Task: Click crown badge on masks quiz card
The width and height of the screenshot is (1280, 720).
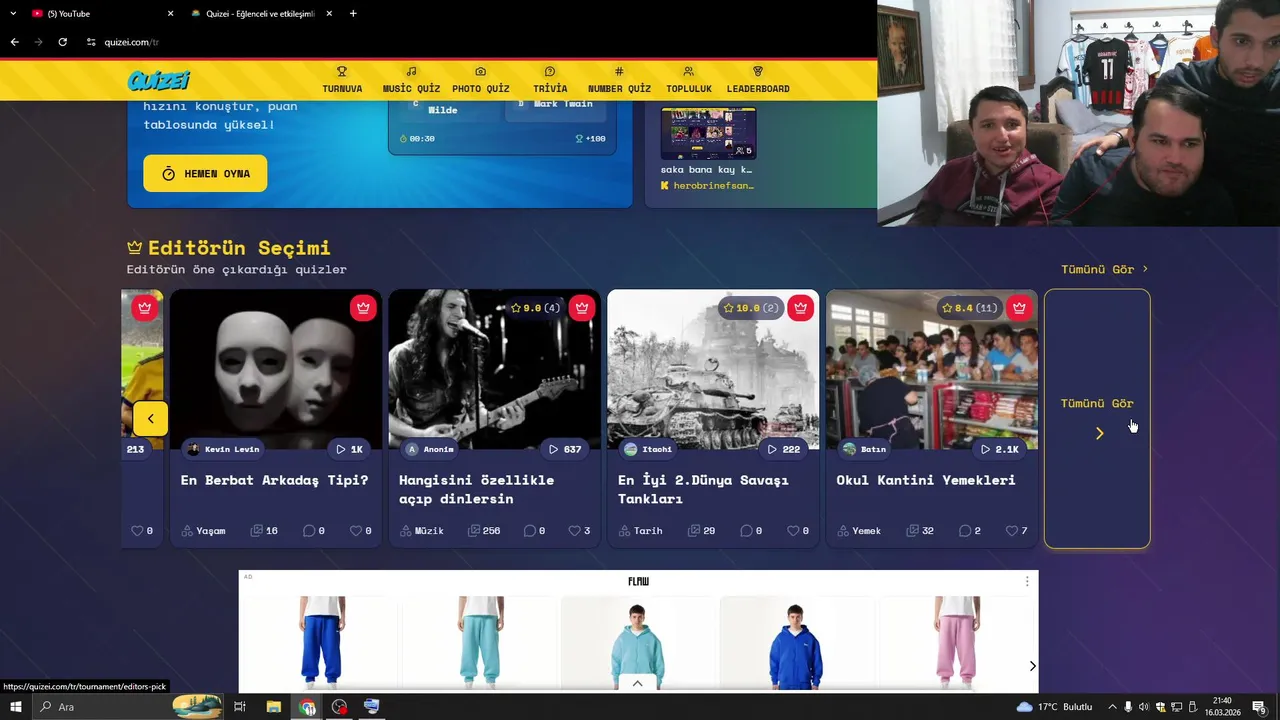Action: tap(363, 308)
